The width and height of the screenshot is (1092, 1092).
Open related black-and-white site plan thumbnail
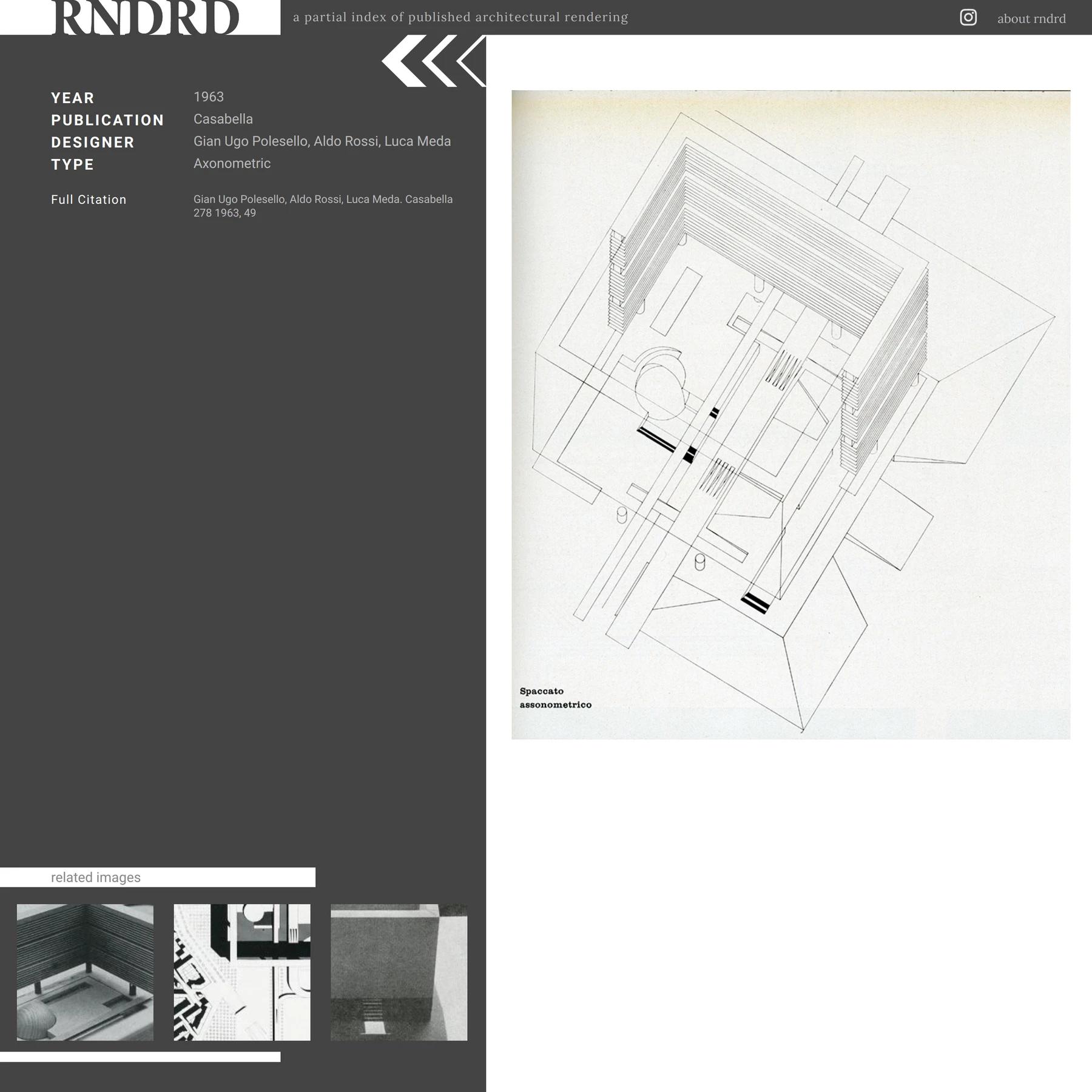coord(242,972)
